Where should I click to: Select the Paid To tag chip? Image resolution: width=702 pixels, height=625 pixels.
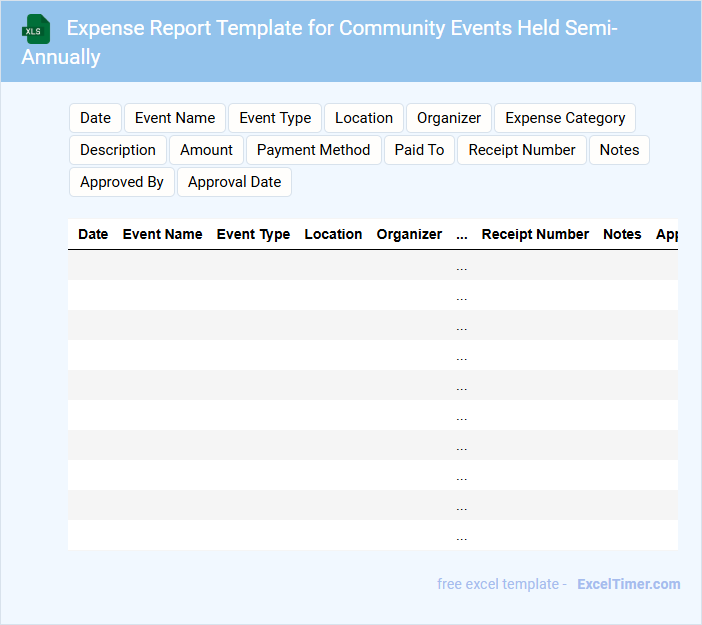pos(419,150)
